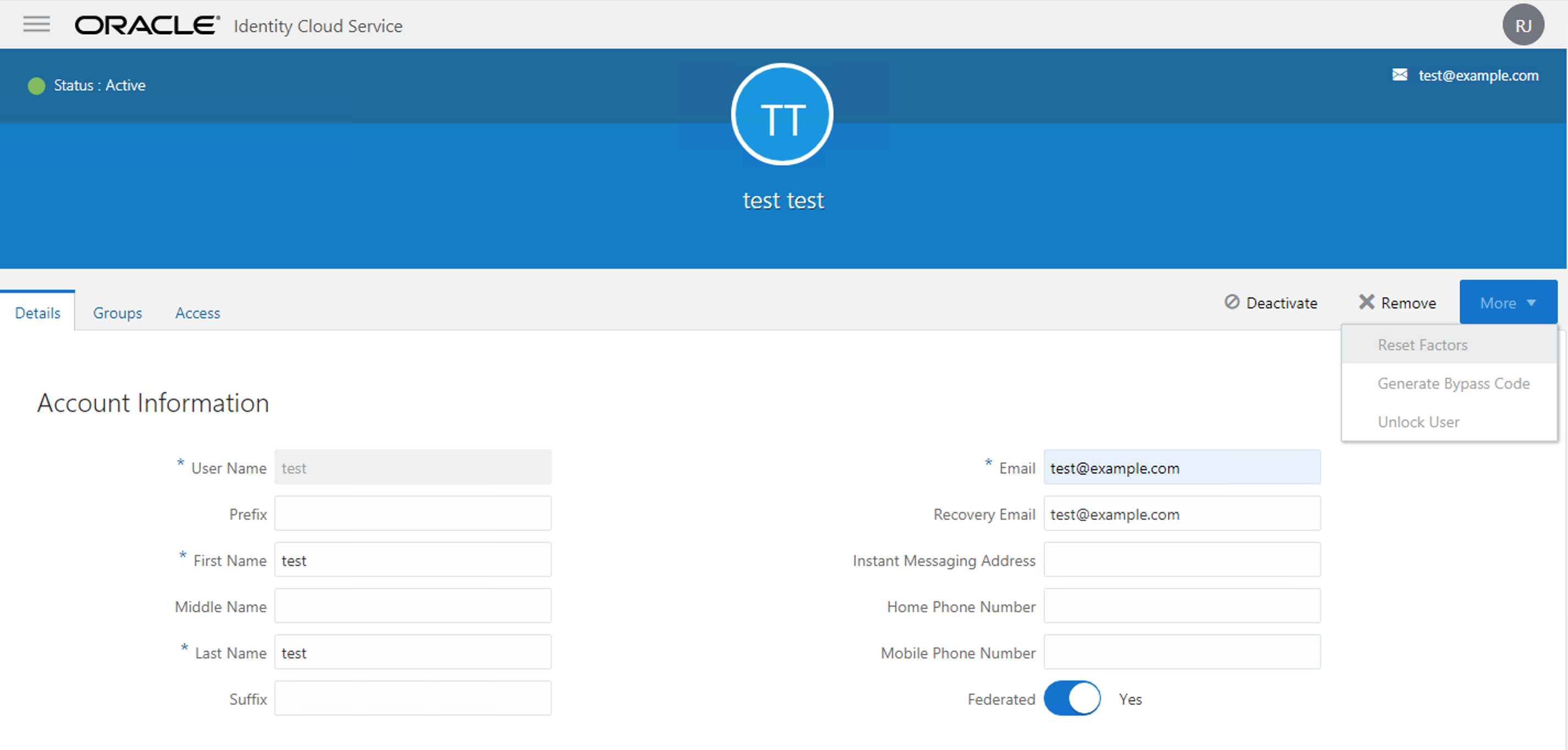Click the 'Status : Active' text
The height and width of the screenshot is (750, 1568).
click(100, 85)
